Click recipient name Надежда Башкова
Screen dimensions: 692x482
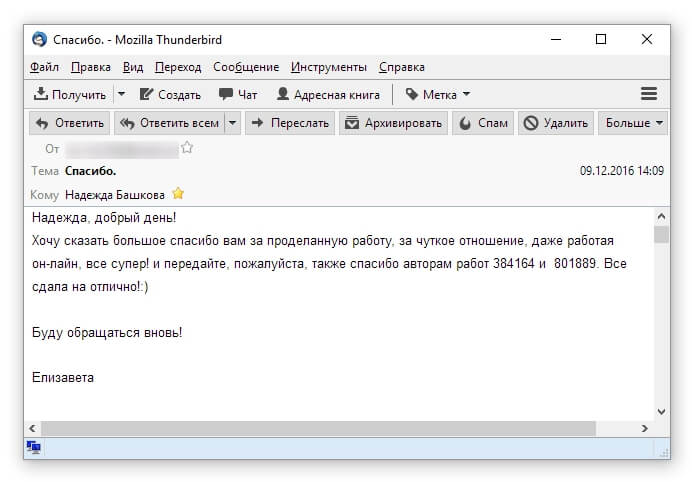click(115, 195)
